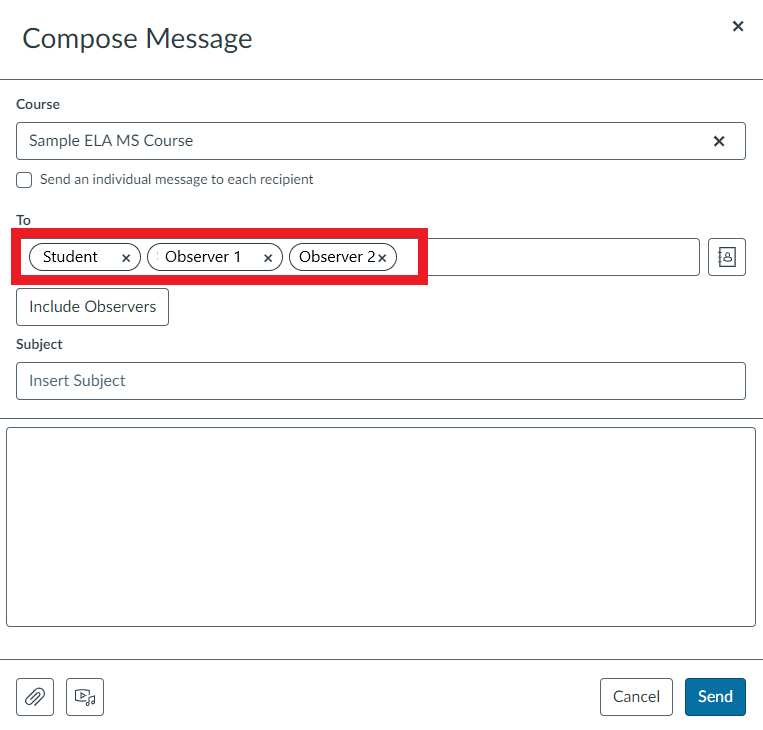The width and height of the screenshot is (763, 730).
Task: Clear the Sample ELA MS Course selection
Action: 719,141
